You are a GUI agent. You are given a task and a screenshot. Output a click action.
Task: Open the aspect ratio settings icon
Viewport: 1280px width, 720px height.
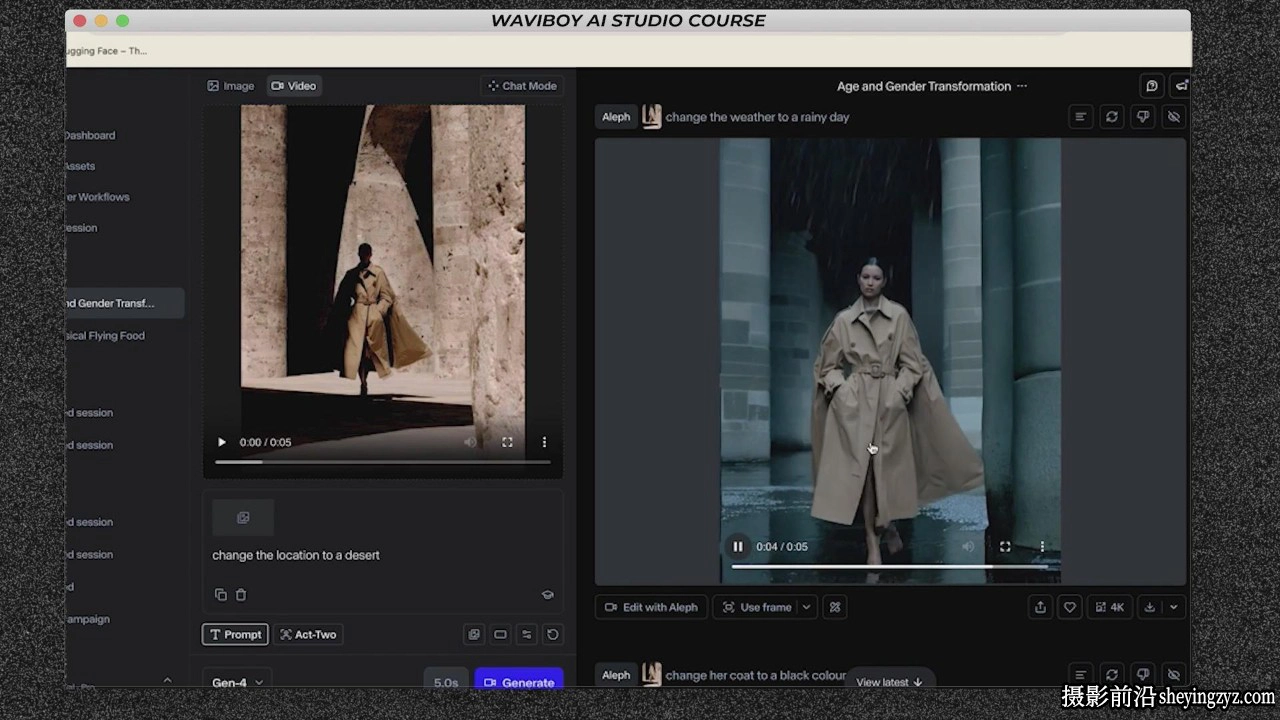click(500, 634)
